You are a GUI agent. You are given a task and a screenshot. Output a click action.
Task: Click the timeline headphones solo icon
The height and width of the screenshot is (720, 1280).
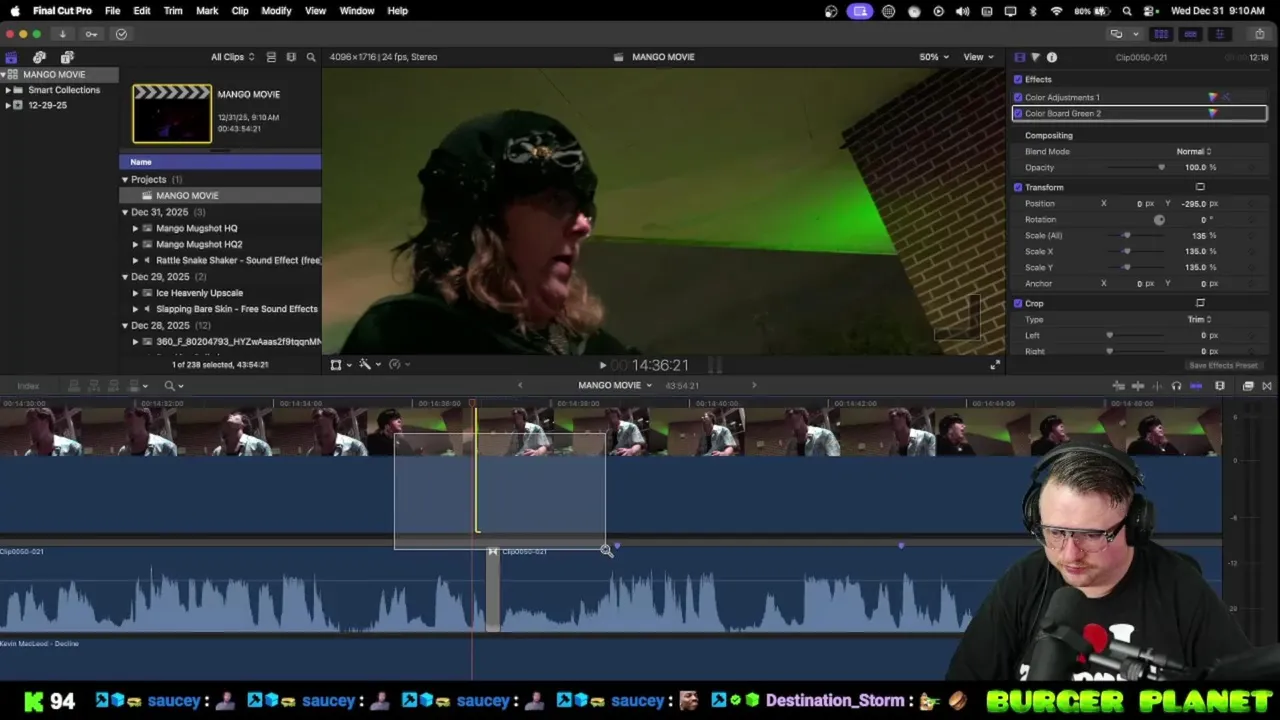pyautogui.click(x=1176, y=386)
